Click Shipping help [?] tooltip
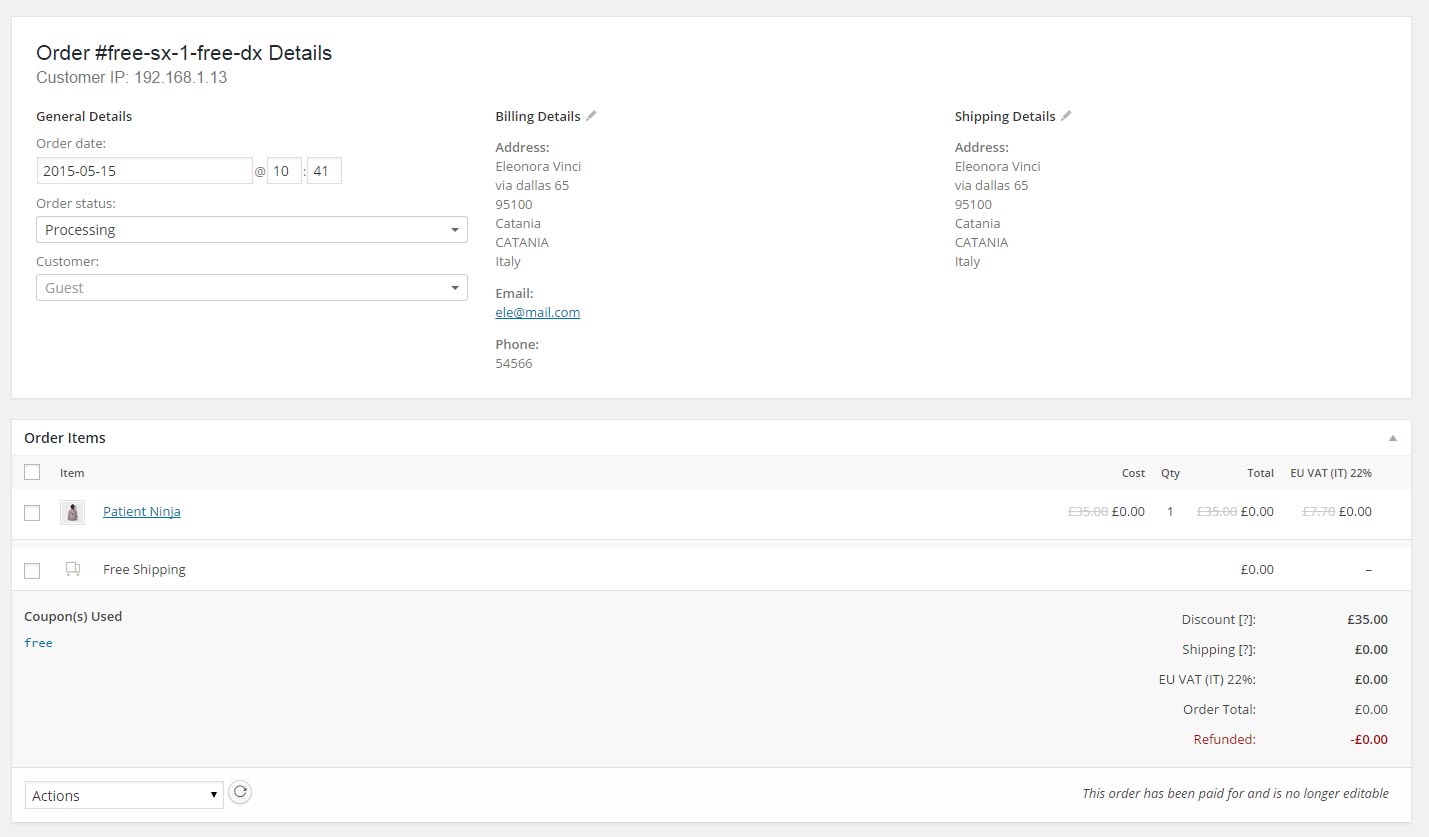 [x=1245, y=650]
